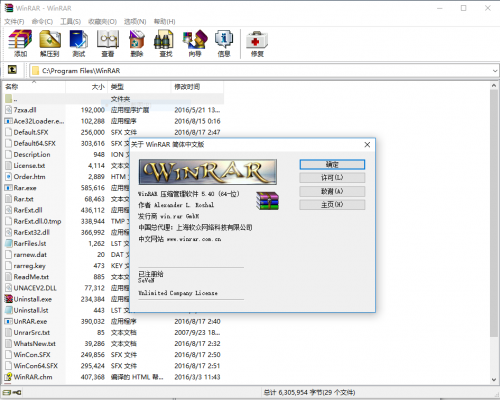Image resolution: width=500 pixels, height=400 pixels.
Task: Select the ReadMe.txt file name
Action: tap(31, 277)
